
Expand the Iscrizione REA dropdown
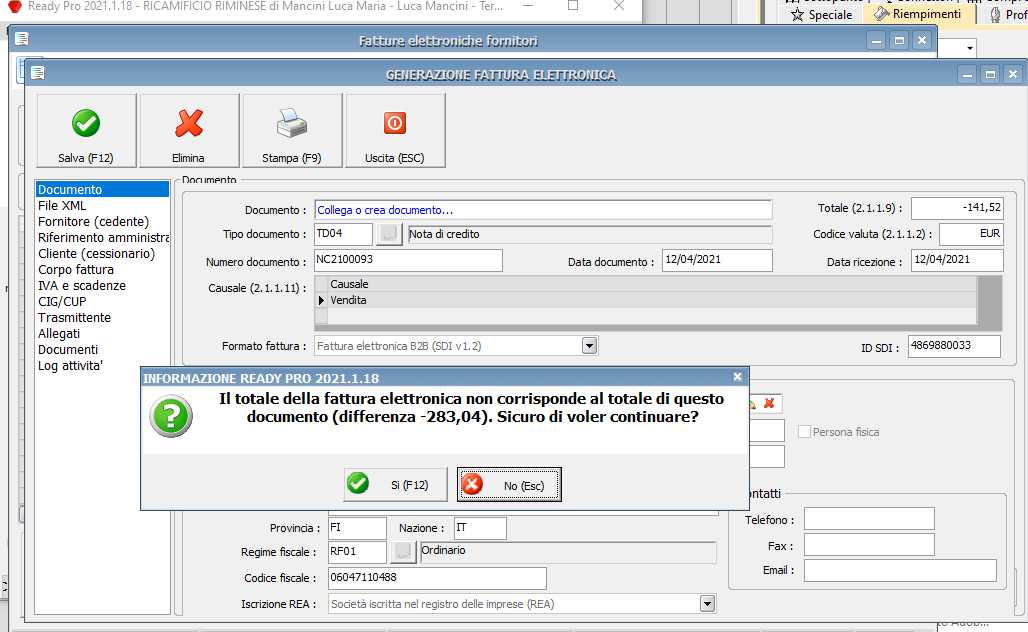pyautogui.click(x=707, y=604)
